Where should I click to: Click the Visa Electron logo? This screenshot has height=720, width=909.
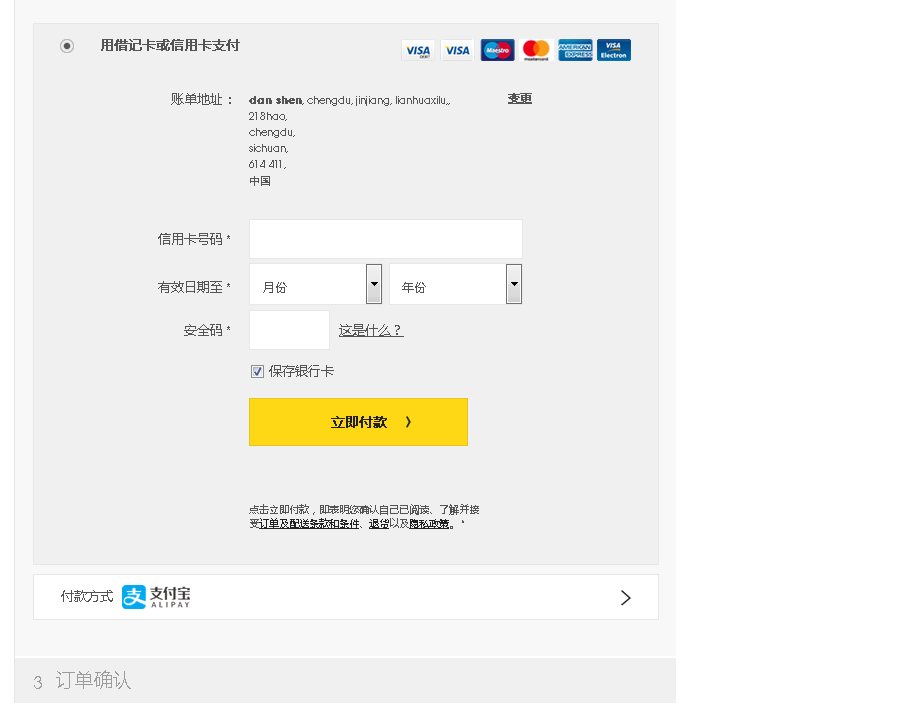614,50
